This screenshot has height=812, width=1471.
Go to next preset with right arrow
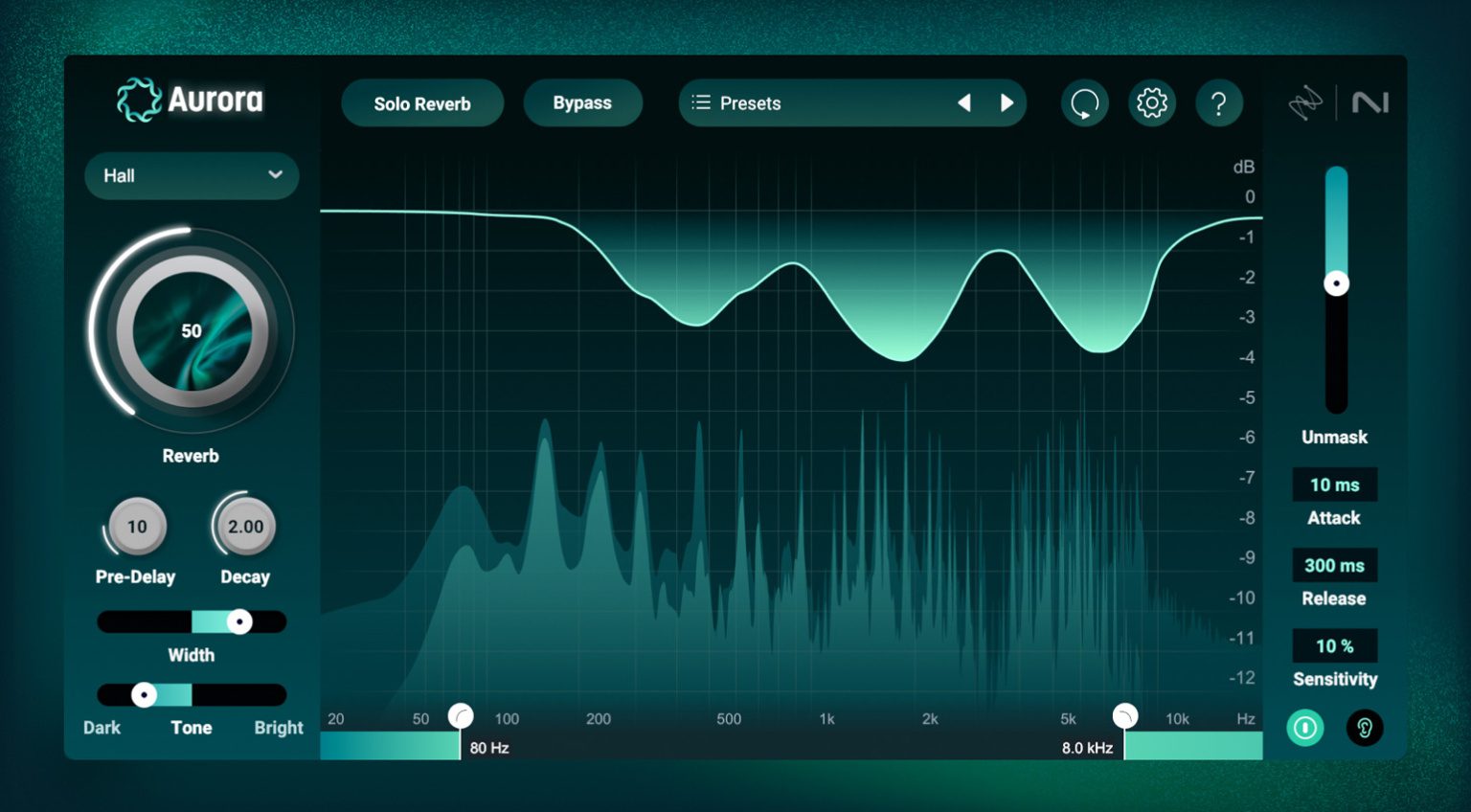point(1007,103)
